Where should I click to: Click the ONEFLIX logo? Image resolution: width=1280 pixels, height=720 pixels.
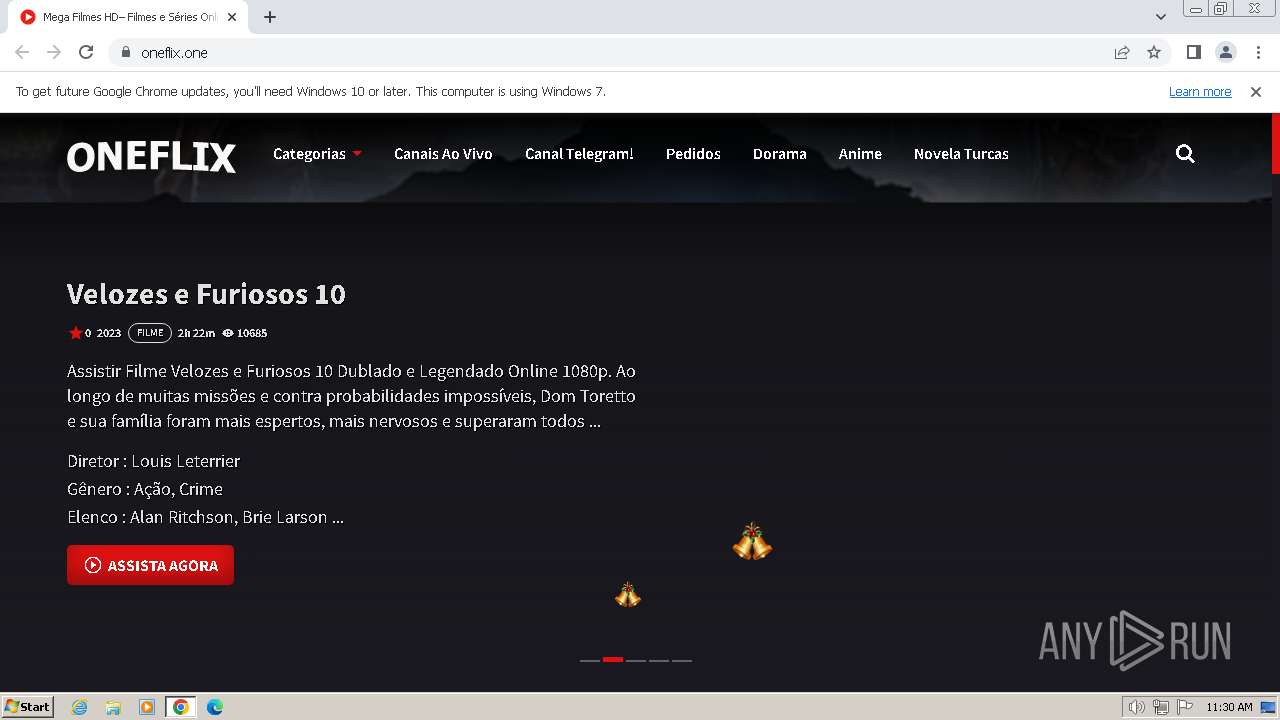(x=151, y=157)
